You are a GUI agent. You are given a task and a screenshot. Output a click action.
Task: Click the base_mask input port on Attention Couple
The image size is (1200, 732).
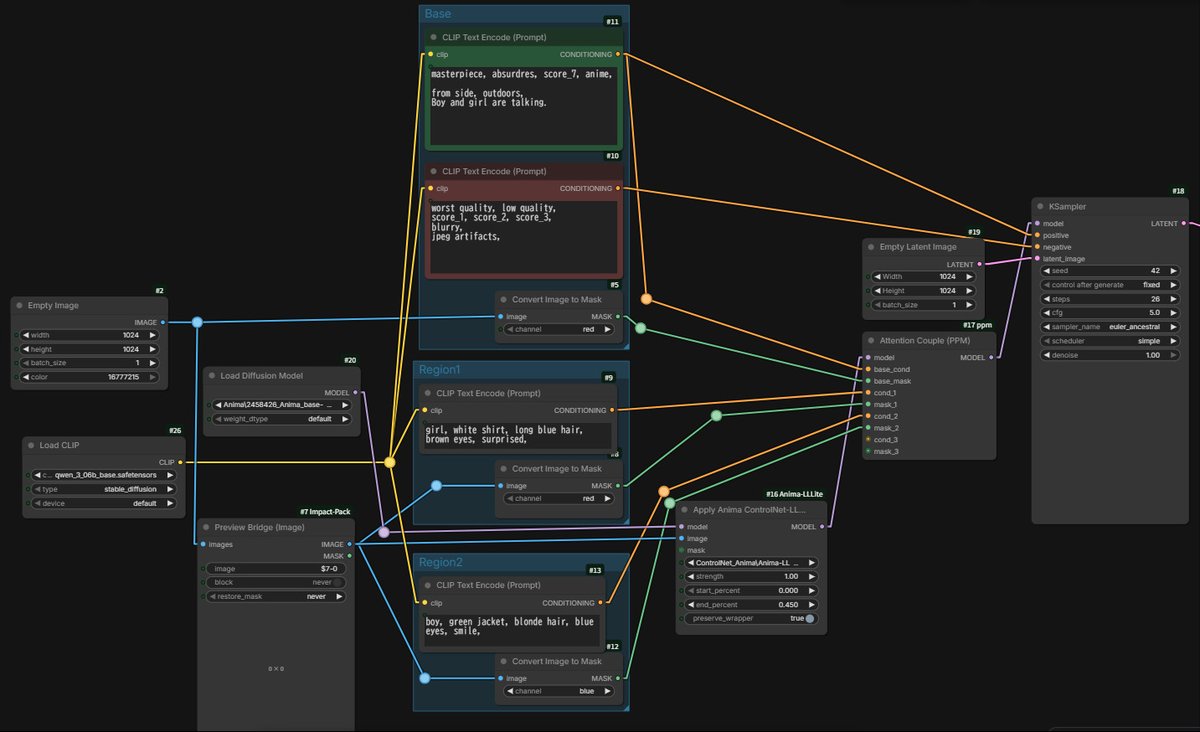click(868, 381)
